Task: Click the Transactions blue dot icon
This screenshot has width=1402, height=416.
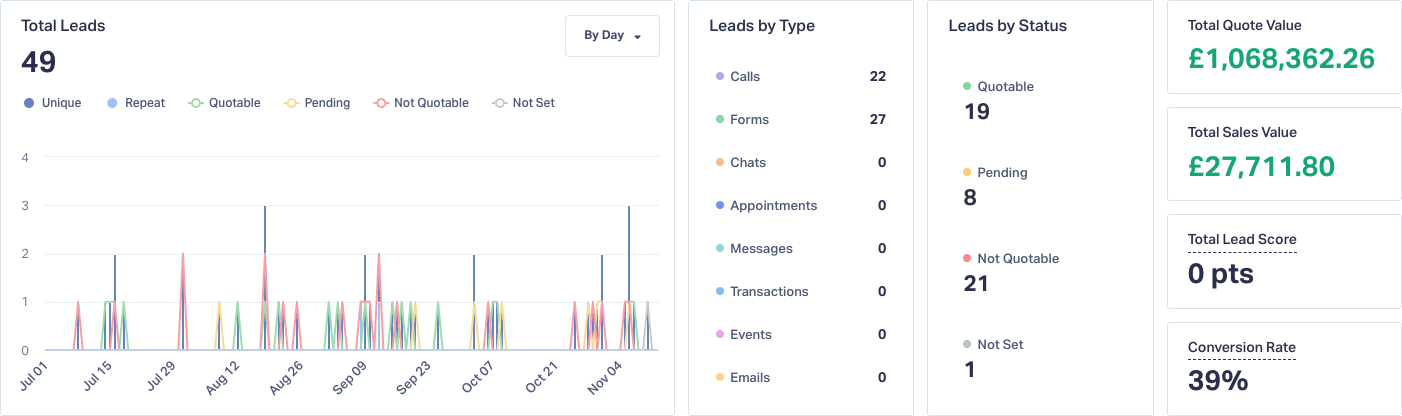Action: tap(720, 292)
